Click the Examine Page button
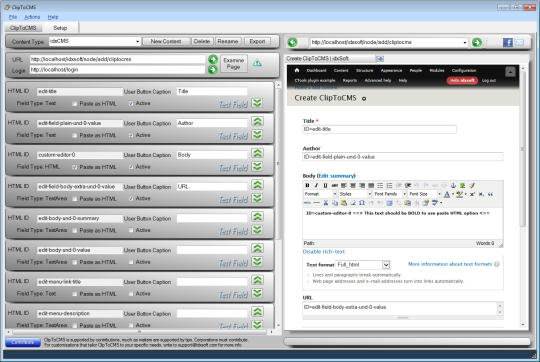540x362 pixels. (x=233, y=63)
